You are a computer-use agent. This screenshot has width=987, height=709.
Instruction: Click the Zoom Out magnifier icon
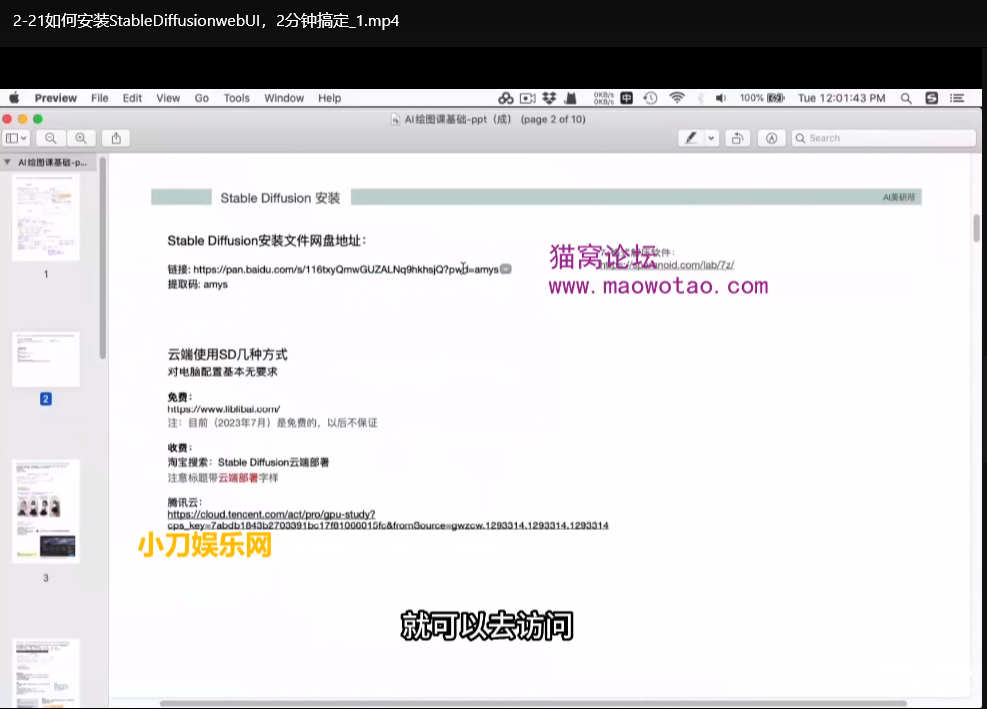pyautogui.click(x=50, y=138)
